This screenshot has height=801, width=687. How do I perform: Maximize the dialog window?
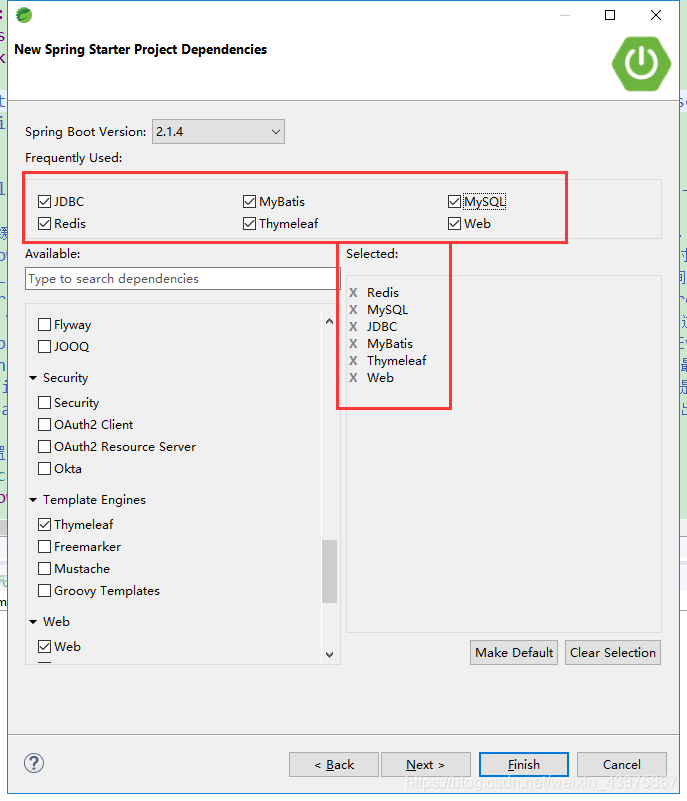coord(610,15)
